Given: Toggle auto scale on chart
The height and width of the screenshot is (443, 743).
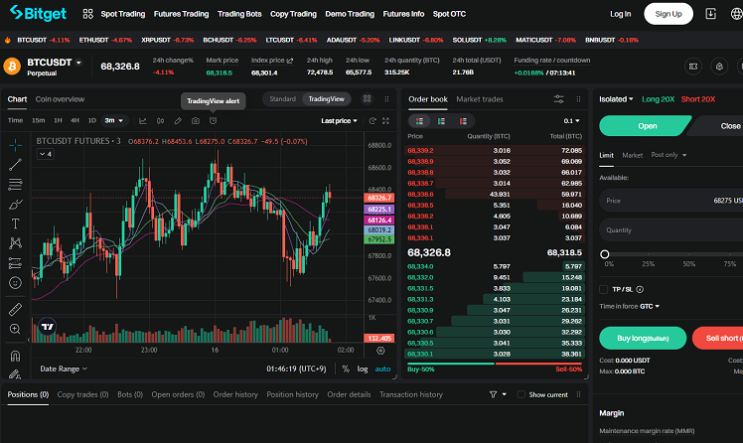Looking at the screenshot, I should click(383, 369).
